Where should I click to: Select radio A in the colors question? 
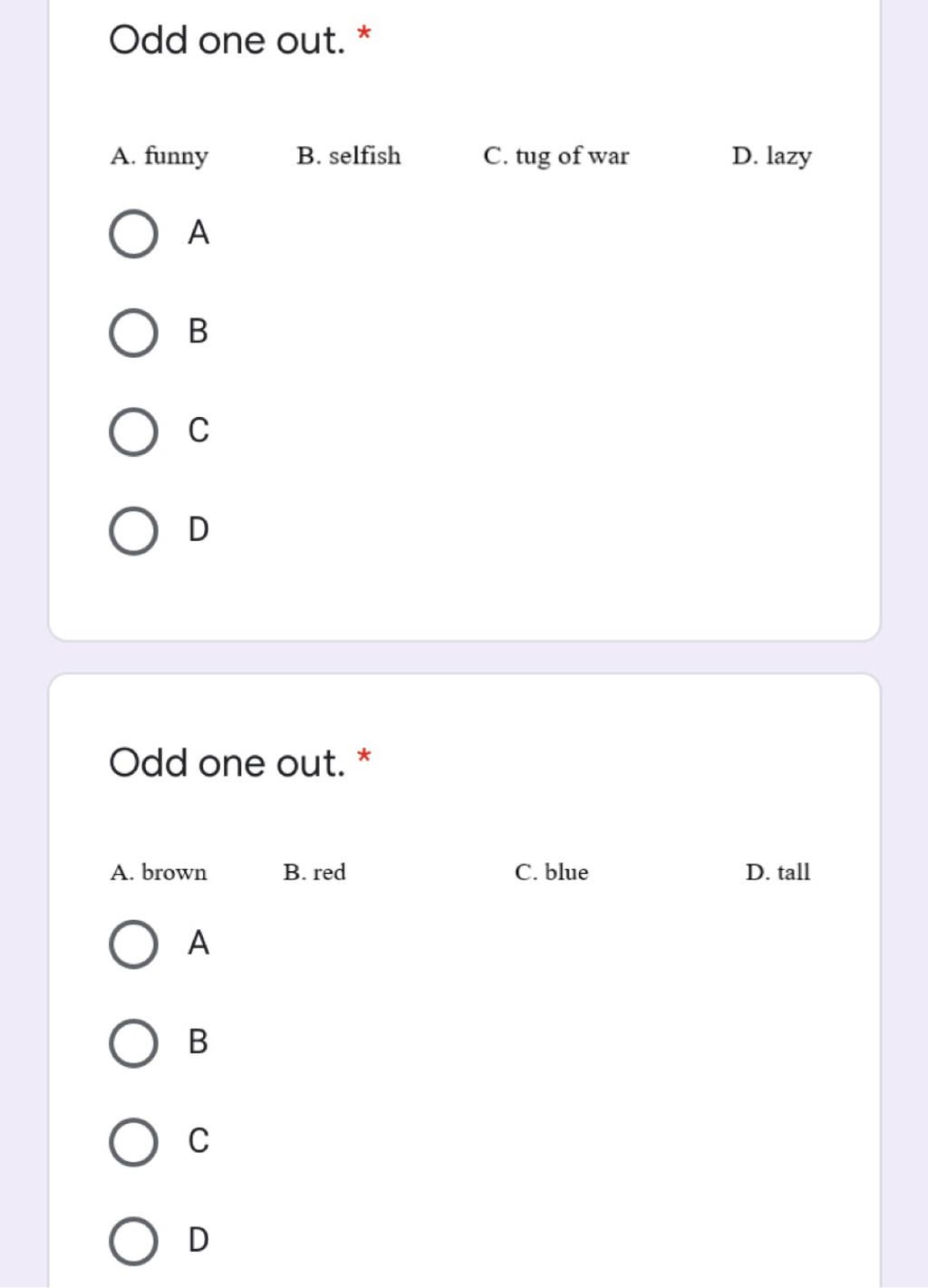(x=133, y=944)
